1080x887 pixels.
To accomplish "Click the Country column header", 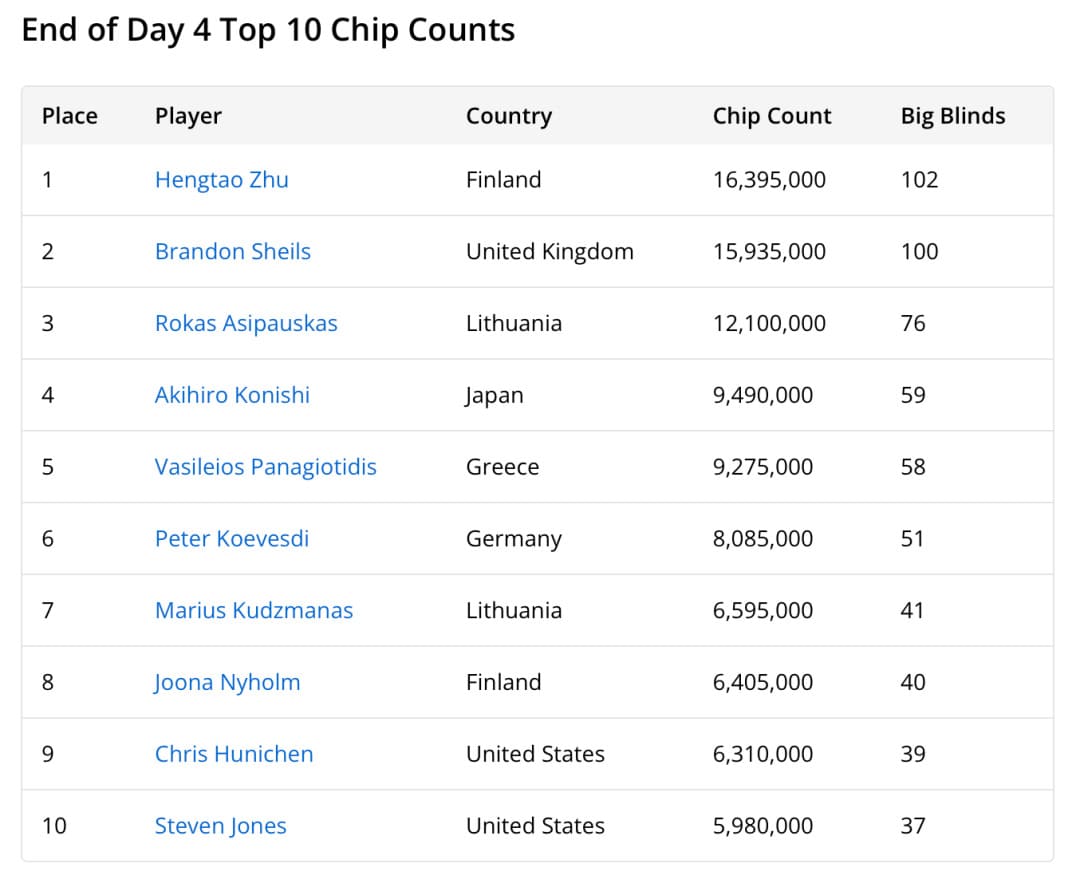I will (x=508, y=116).
